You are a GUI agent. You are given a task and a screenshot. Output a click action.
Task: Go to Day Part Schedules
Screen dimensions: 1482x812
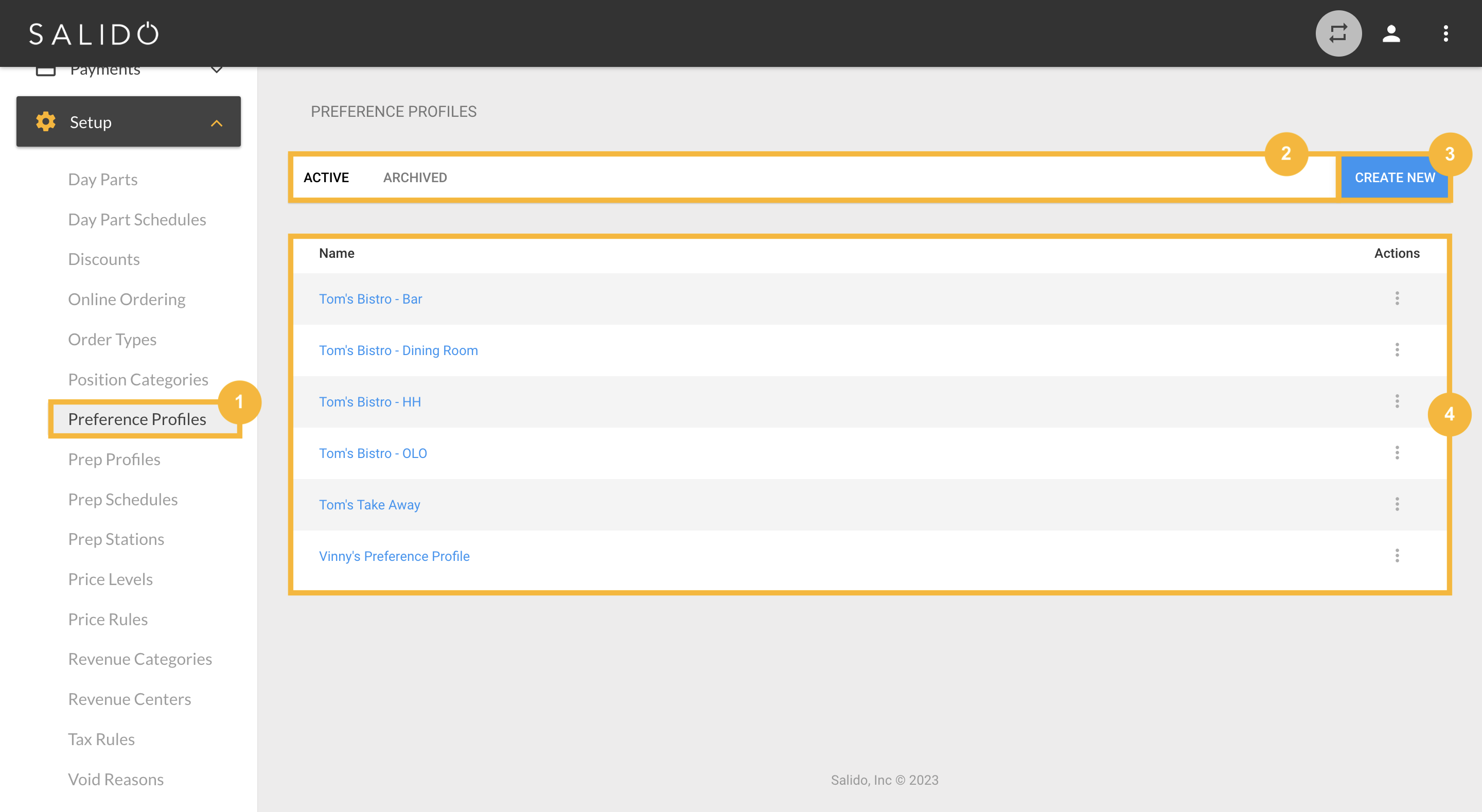click(137, 219)
